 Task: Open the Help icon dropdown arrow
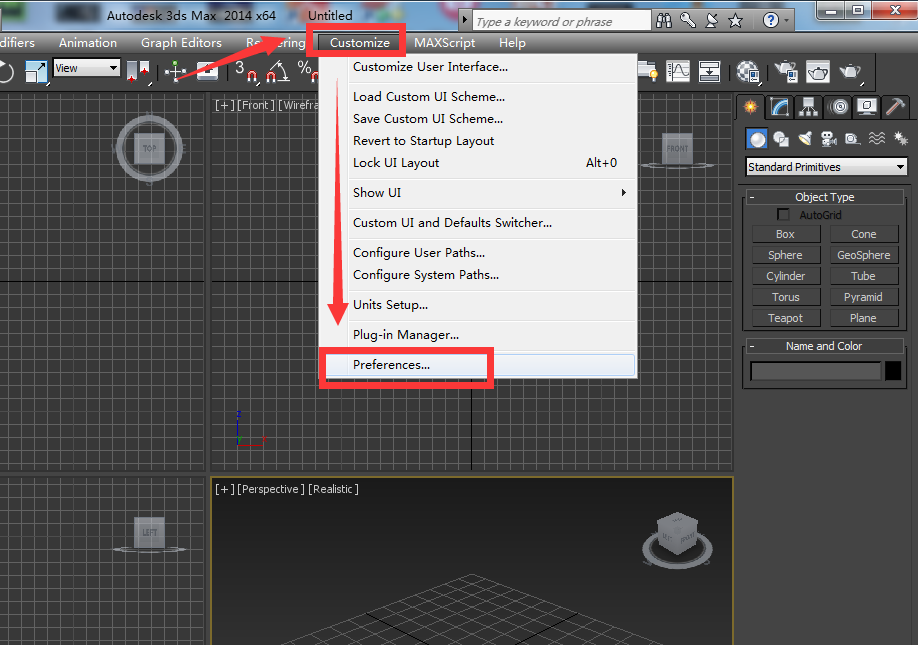coord(787,21)
